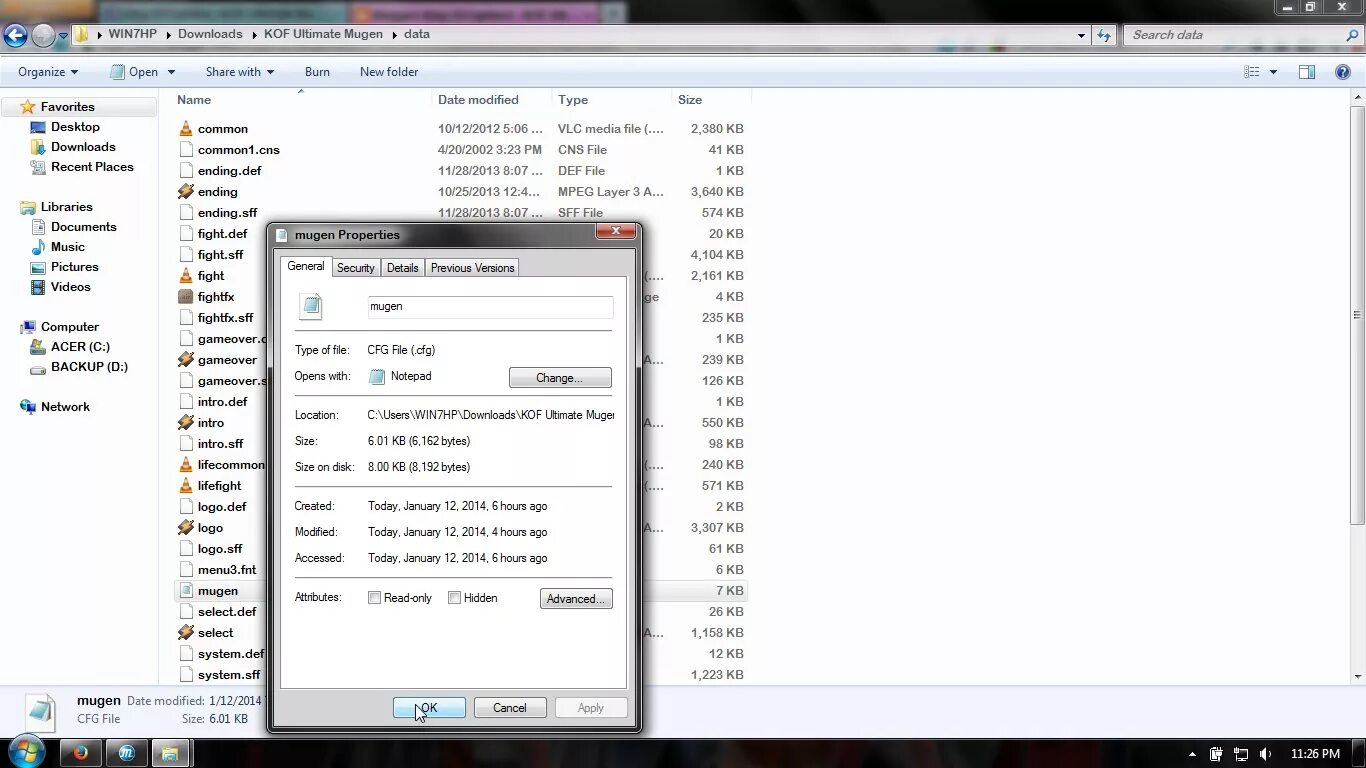Click the Back navigation arrow
This screenshot has height=768, width=1366.
click(15, 36)
